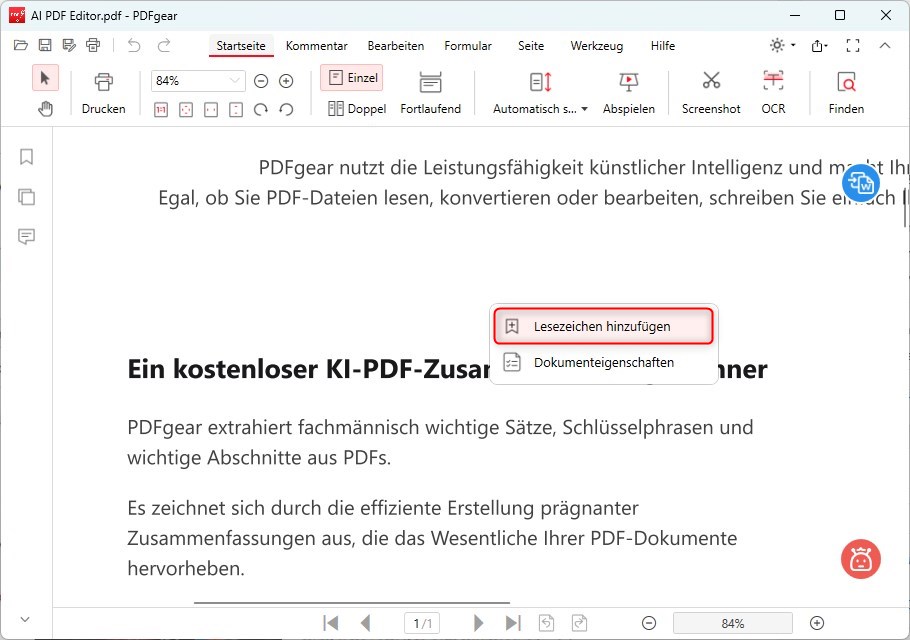
Task: Open the comments sidebar panel
Action: [26, 236]
